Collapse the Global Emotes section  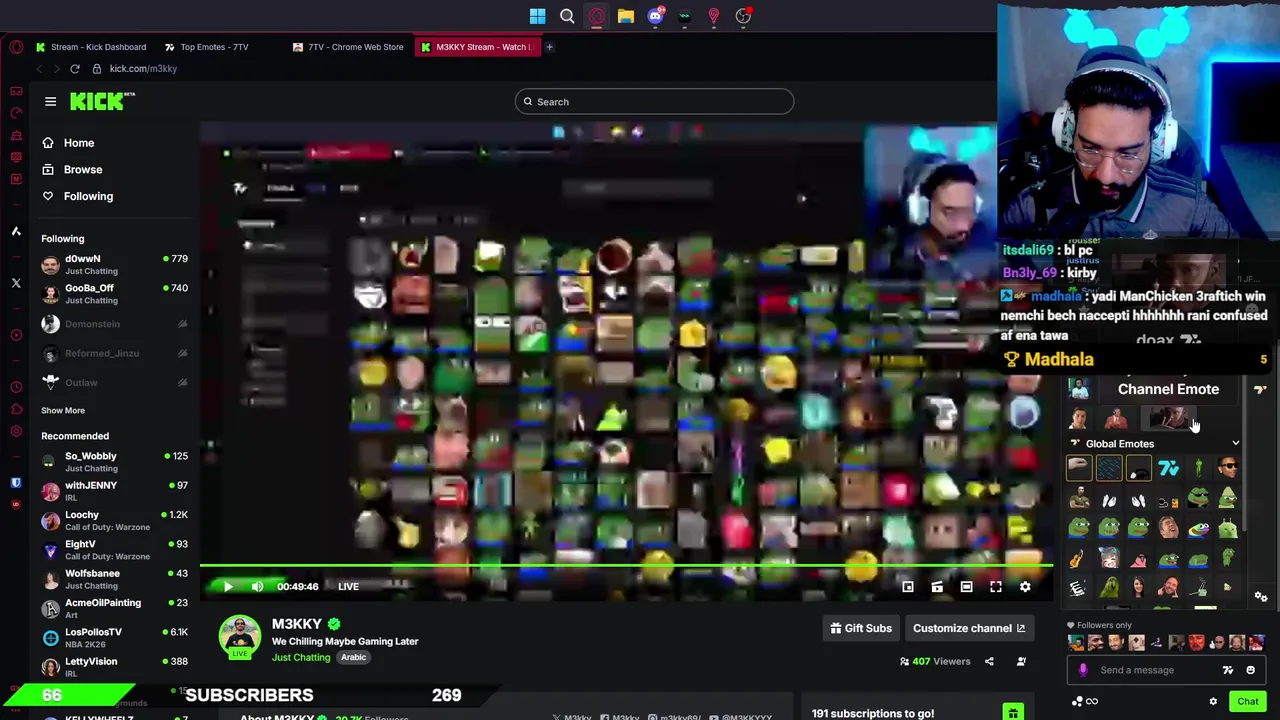pyautogui.click(x=1235, y=444)
